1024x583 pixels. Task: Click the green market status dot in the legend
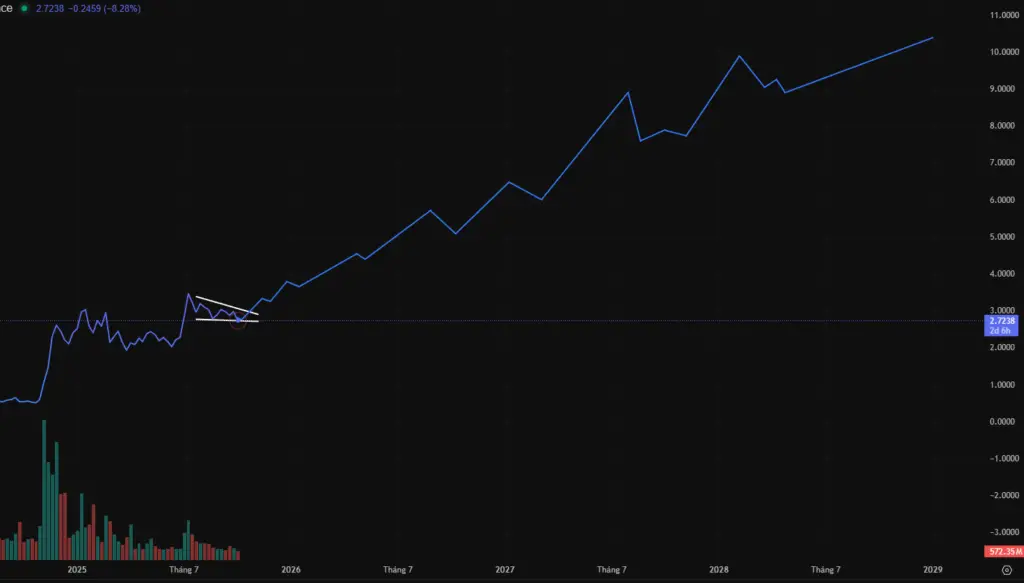tap(24, 8)
